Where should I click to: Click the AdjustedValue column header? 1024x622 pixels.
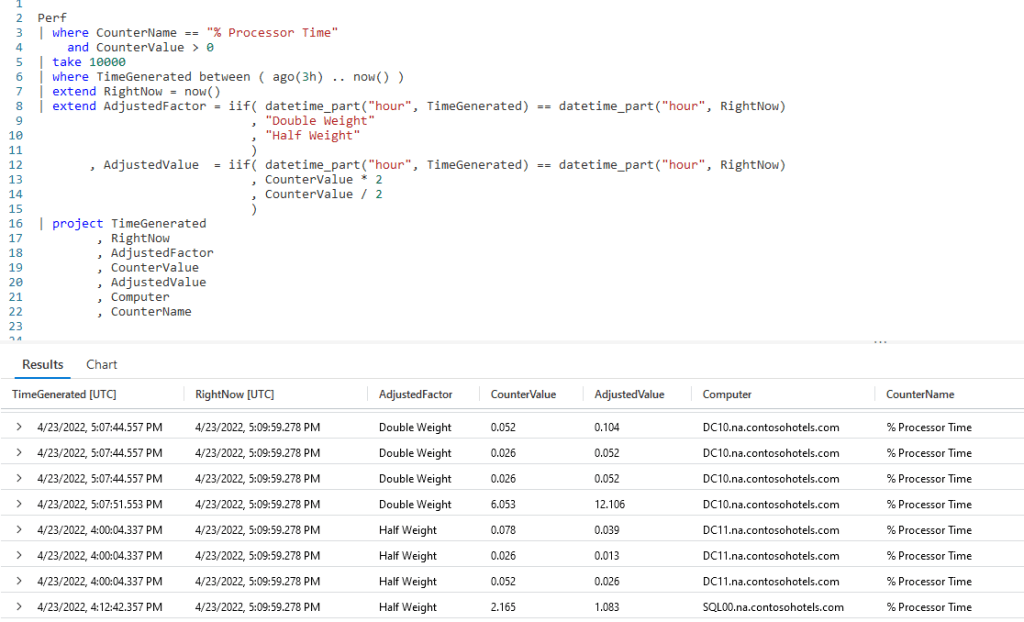tap(629, 395)
